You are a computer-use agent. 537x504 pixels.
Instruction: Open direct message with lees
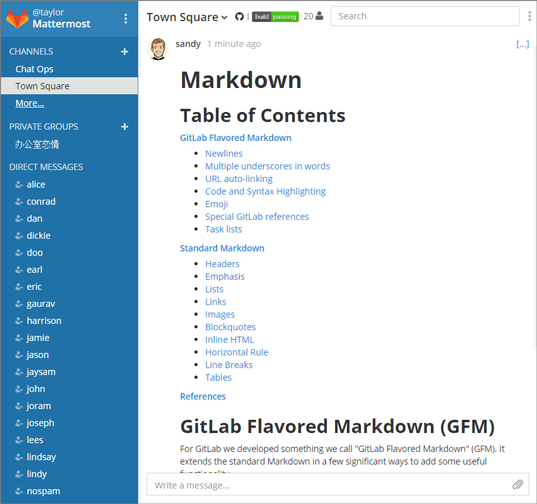click(35, 440)
